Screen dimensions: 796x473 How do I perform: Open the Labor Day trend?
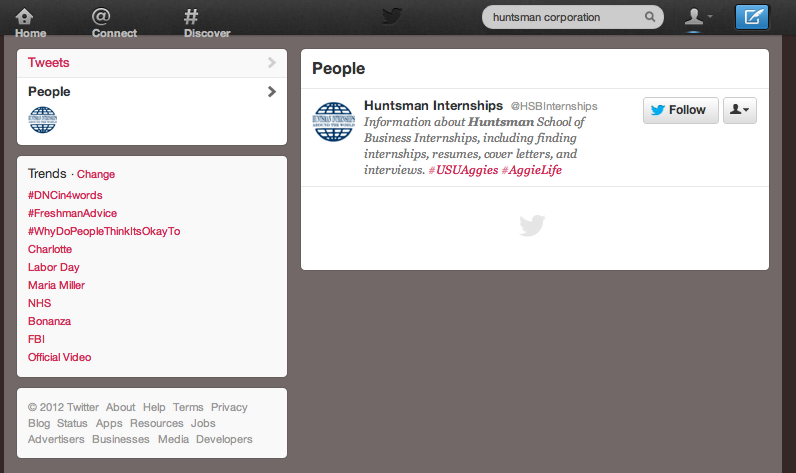[53, 267]
